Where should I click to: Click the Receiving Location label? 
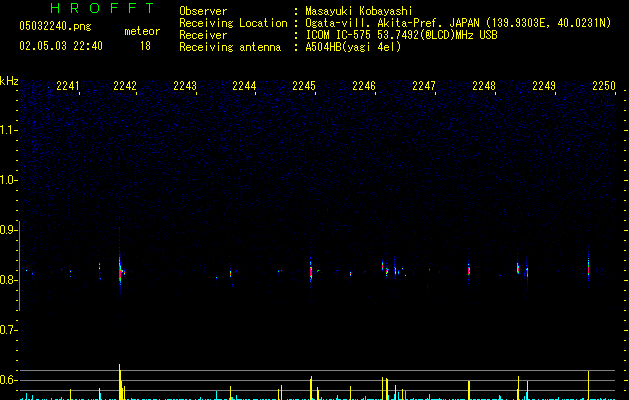(233, 23)
